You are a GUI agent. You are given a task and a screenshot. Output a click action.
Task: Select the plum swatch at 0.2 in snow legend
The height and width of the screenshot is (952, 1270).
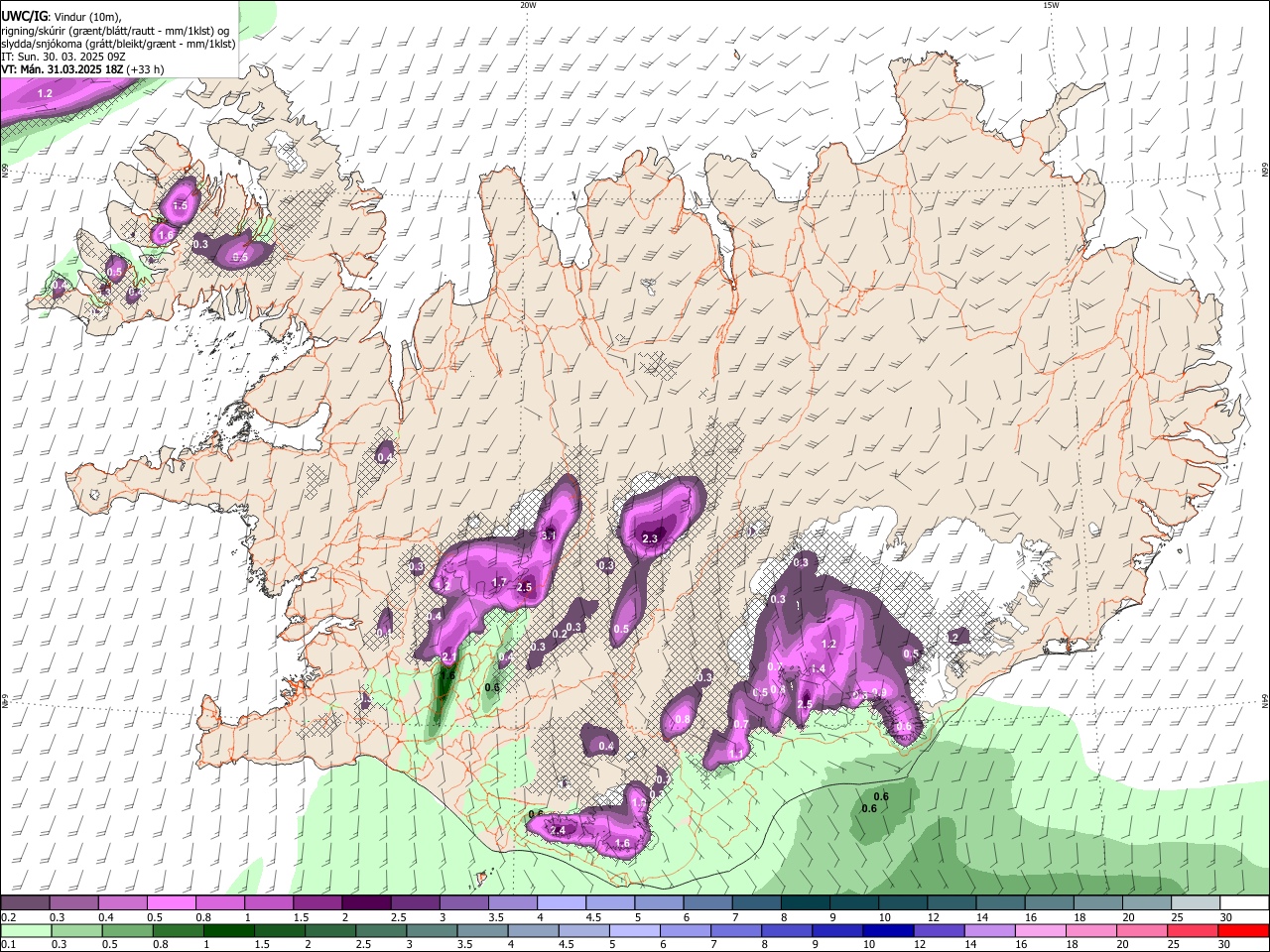click(x=25, y=903)
